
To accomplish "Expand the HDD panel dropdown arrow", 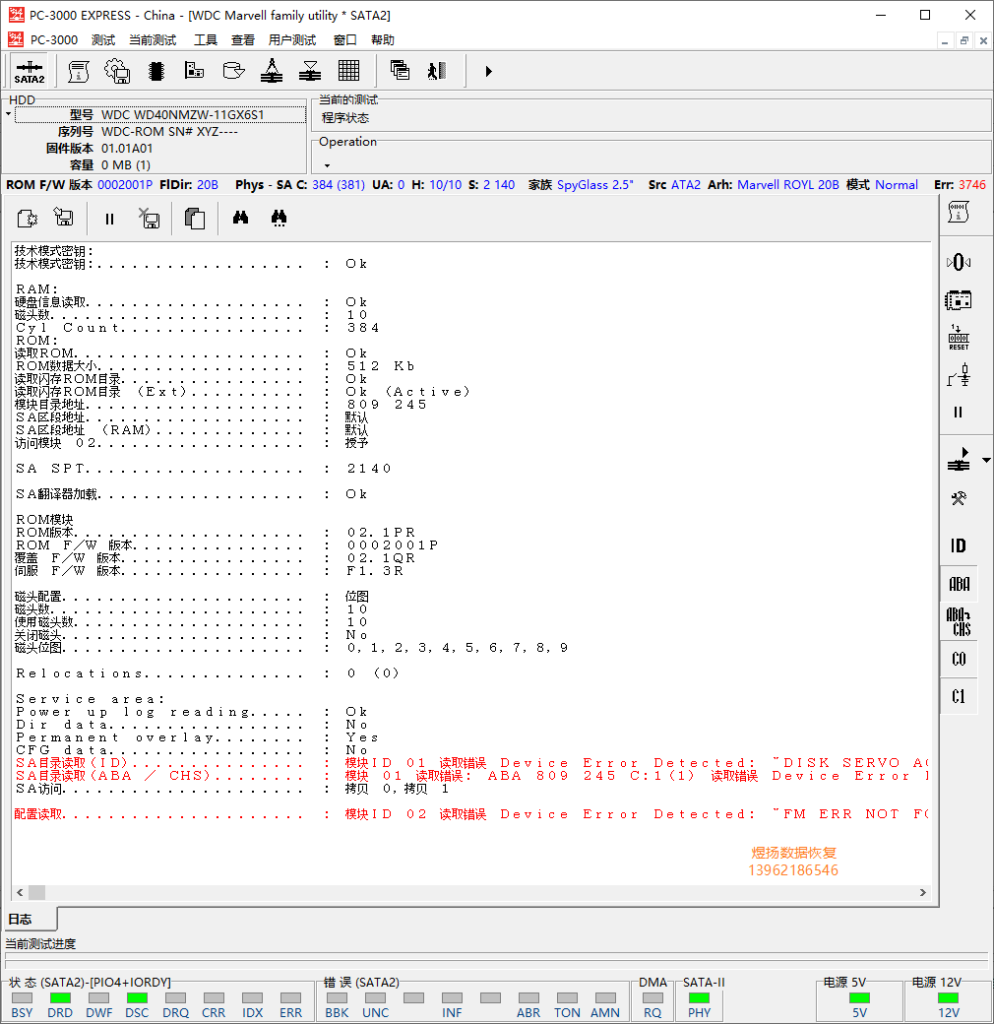I will (8, 114).
